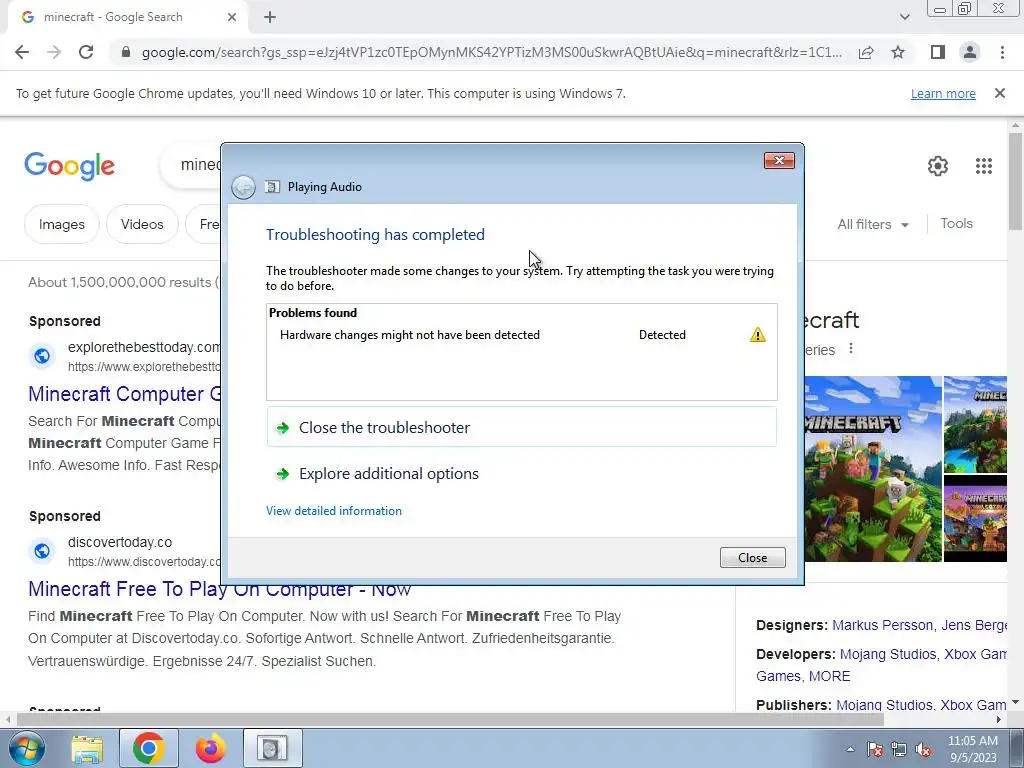This screenshot has width=1024, height=768.
Task: Open the tab search dropdown arrow
Action: coord(904,17)
